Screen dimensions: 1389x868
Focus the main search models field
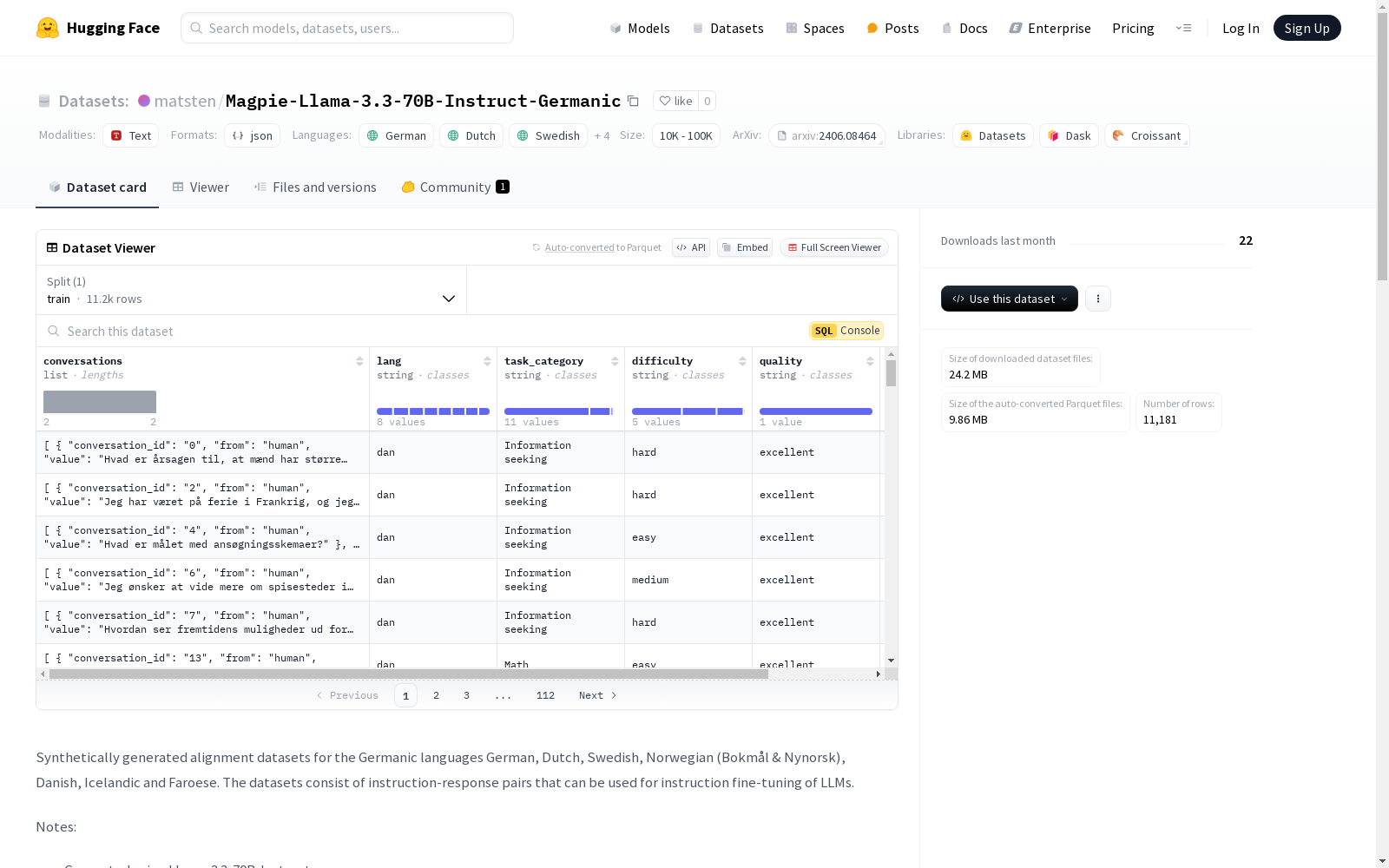tap(347, 28)
